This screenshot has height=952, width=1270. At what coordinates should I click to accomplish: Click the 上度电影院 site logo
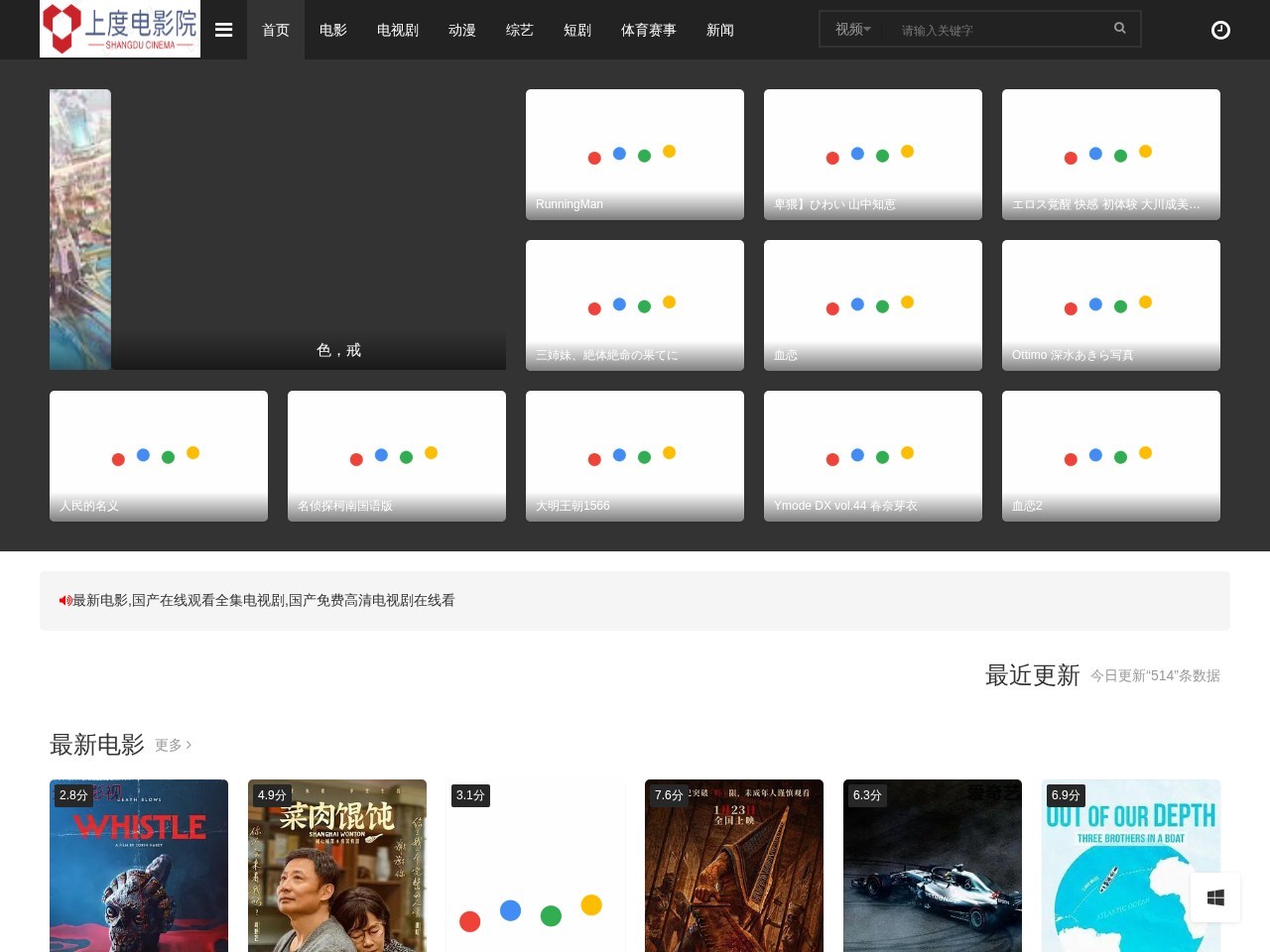120,29
